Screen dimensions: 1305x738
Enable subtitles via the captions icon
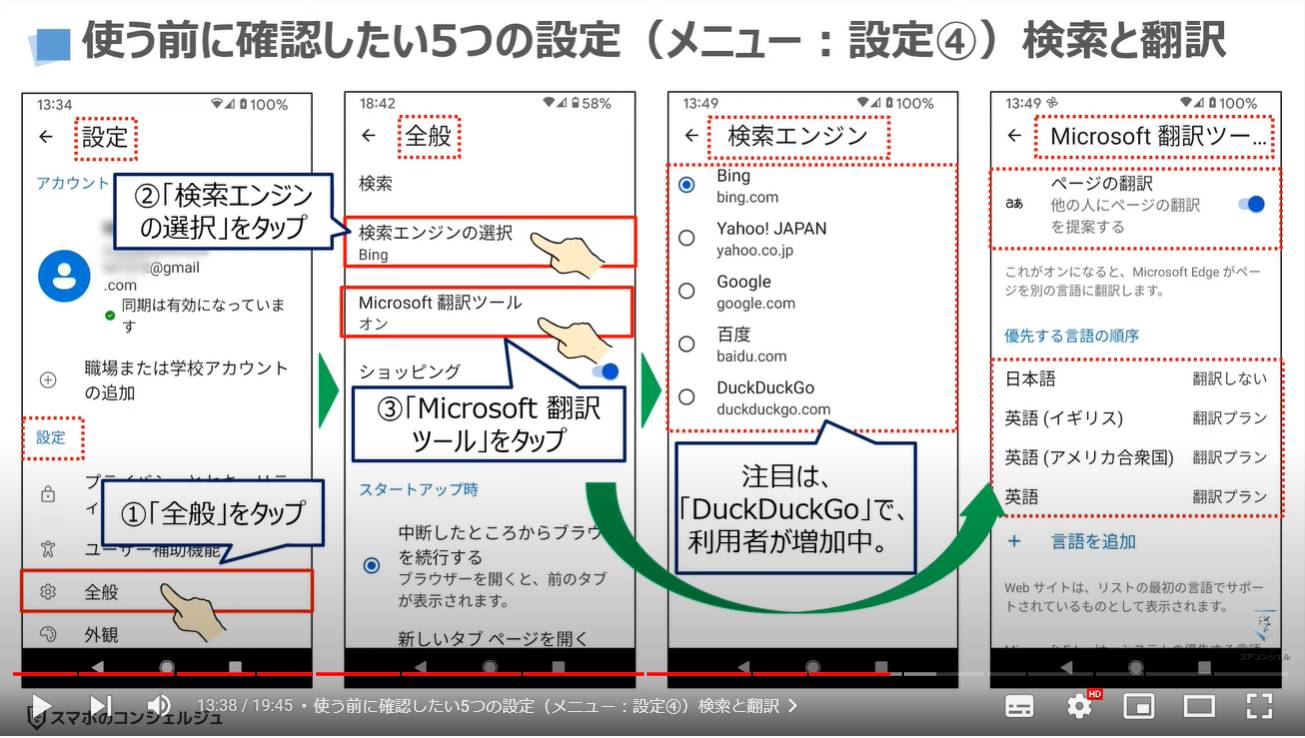tap(1019, 705)
